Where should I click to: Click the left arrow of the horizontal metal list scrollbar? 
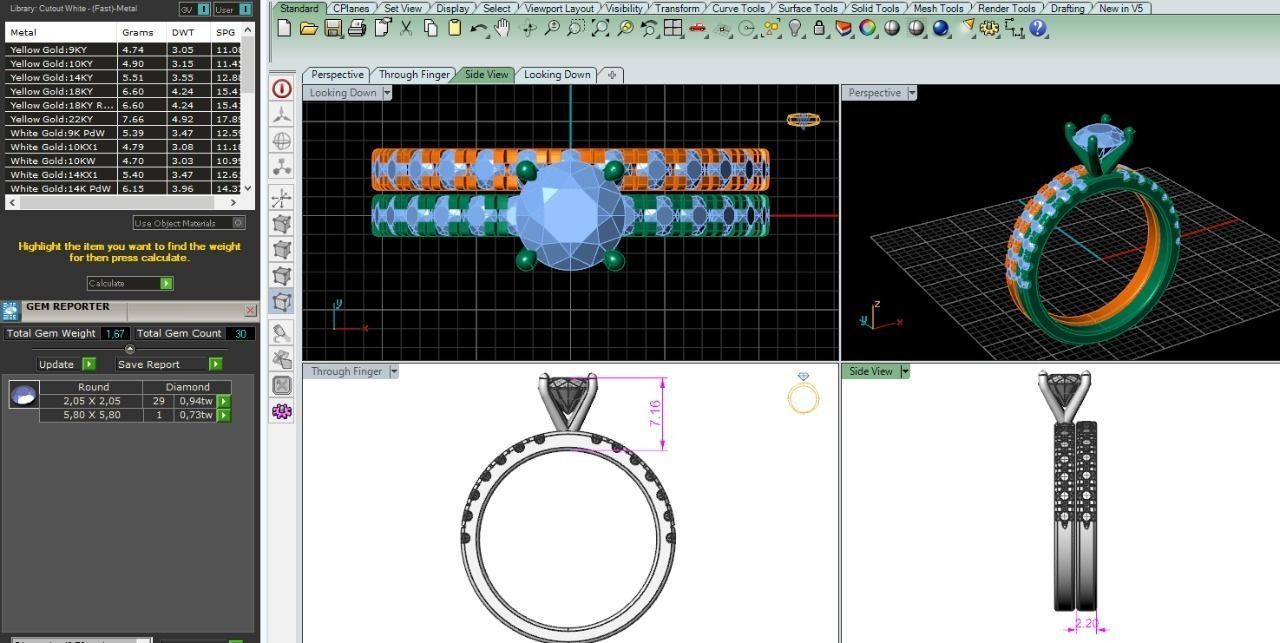(x=12, y=202)
